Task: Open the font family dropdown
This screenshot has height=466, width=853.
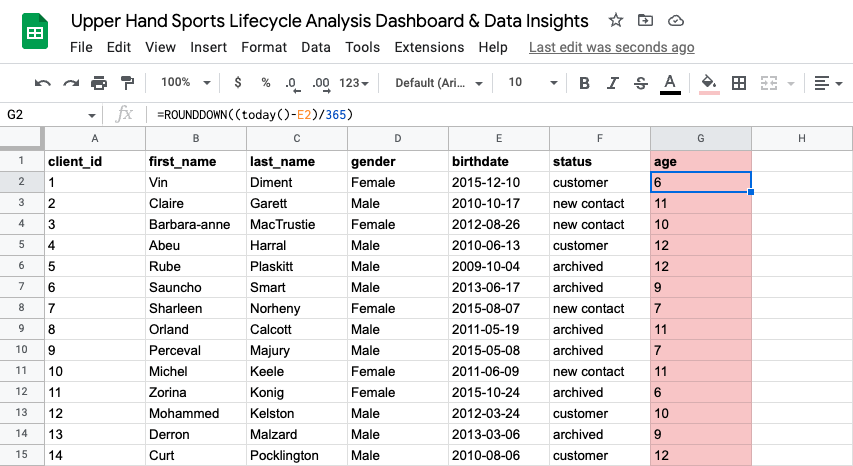Action: pyautogui.click(x=438, y=83)
